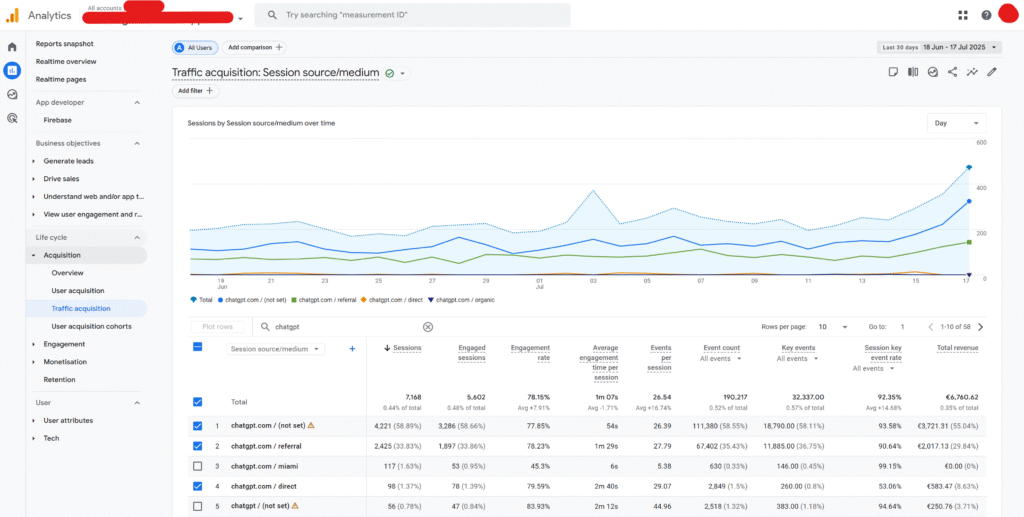
Task: Collapse the Life cycle section
Action: [137, 238]
